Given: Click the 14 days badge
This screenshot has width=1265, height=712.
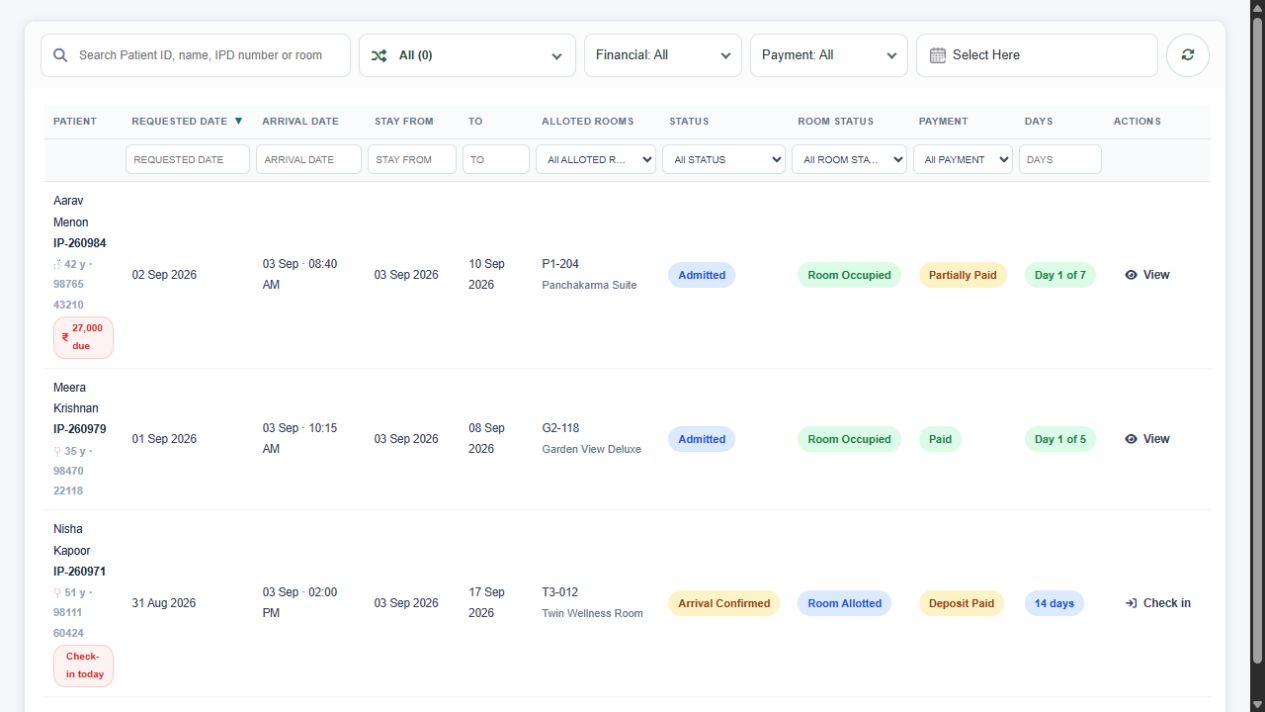Looking at the screenshot, I should 1054,603.
